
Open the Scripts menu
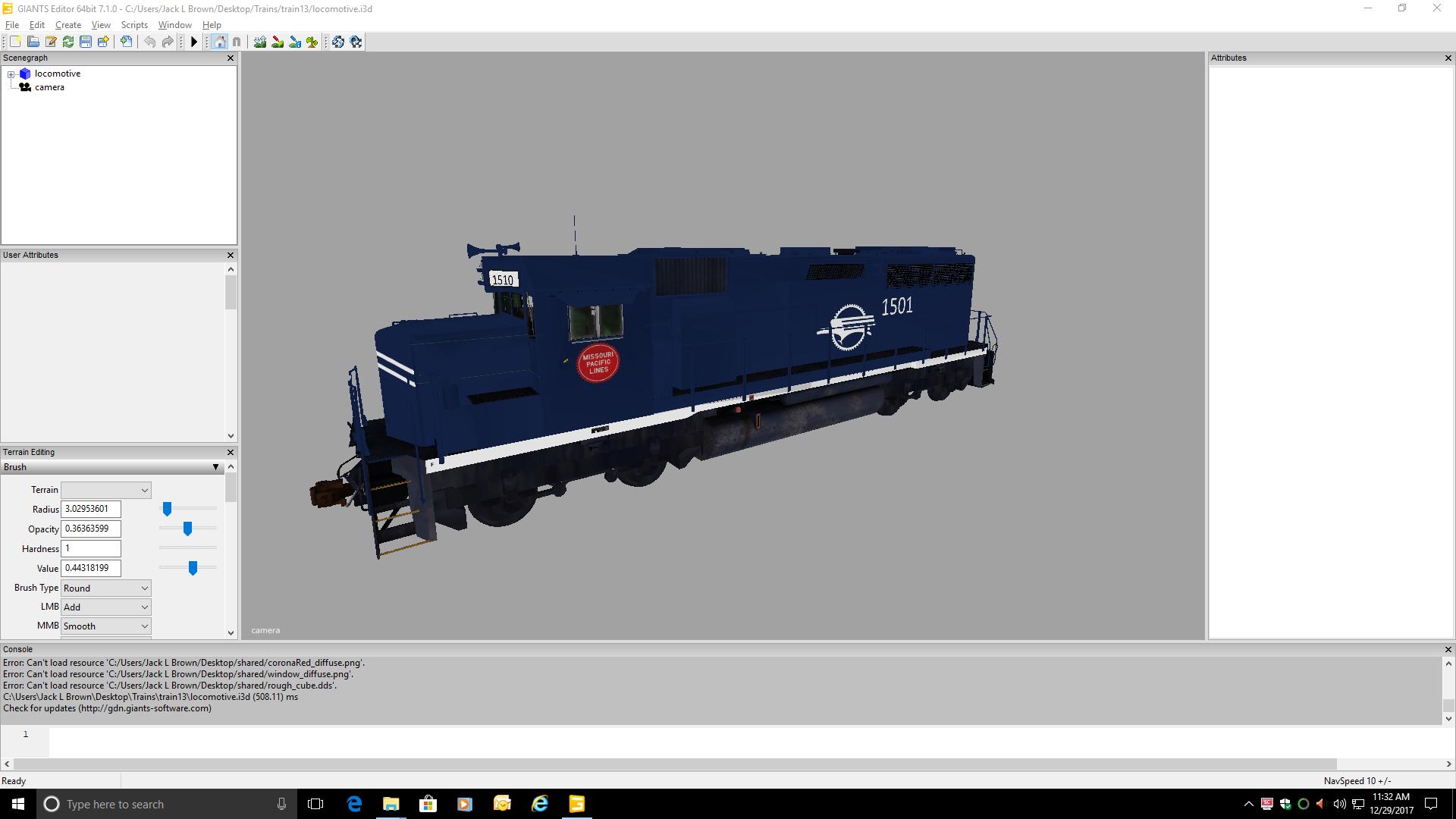click(134, 25)
